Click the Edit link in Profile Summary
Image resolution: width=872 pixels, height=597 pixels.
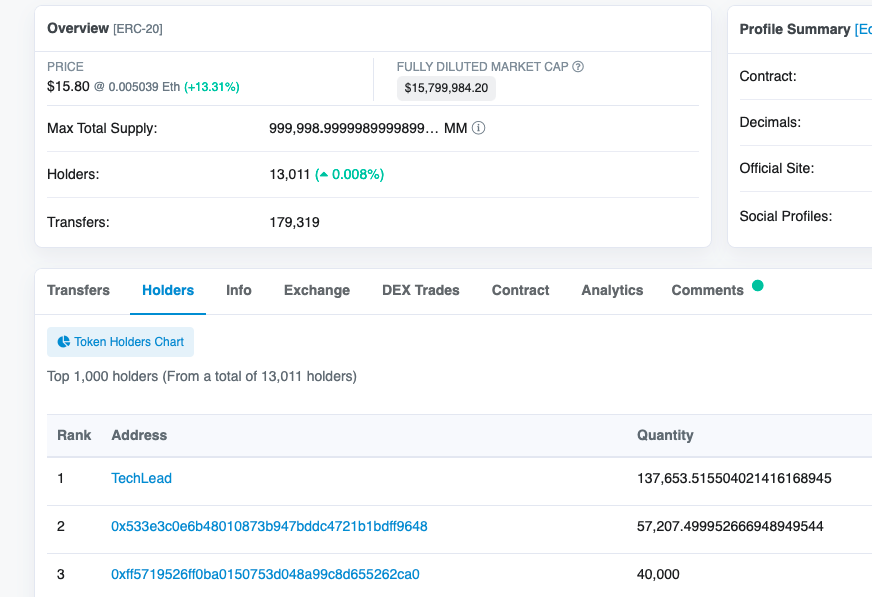863,29
